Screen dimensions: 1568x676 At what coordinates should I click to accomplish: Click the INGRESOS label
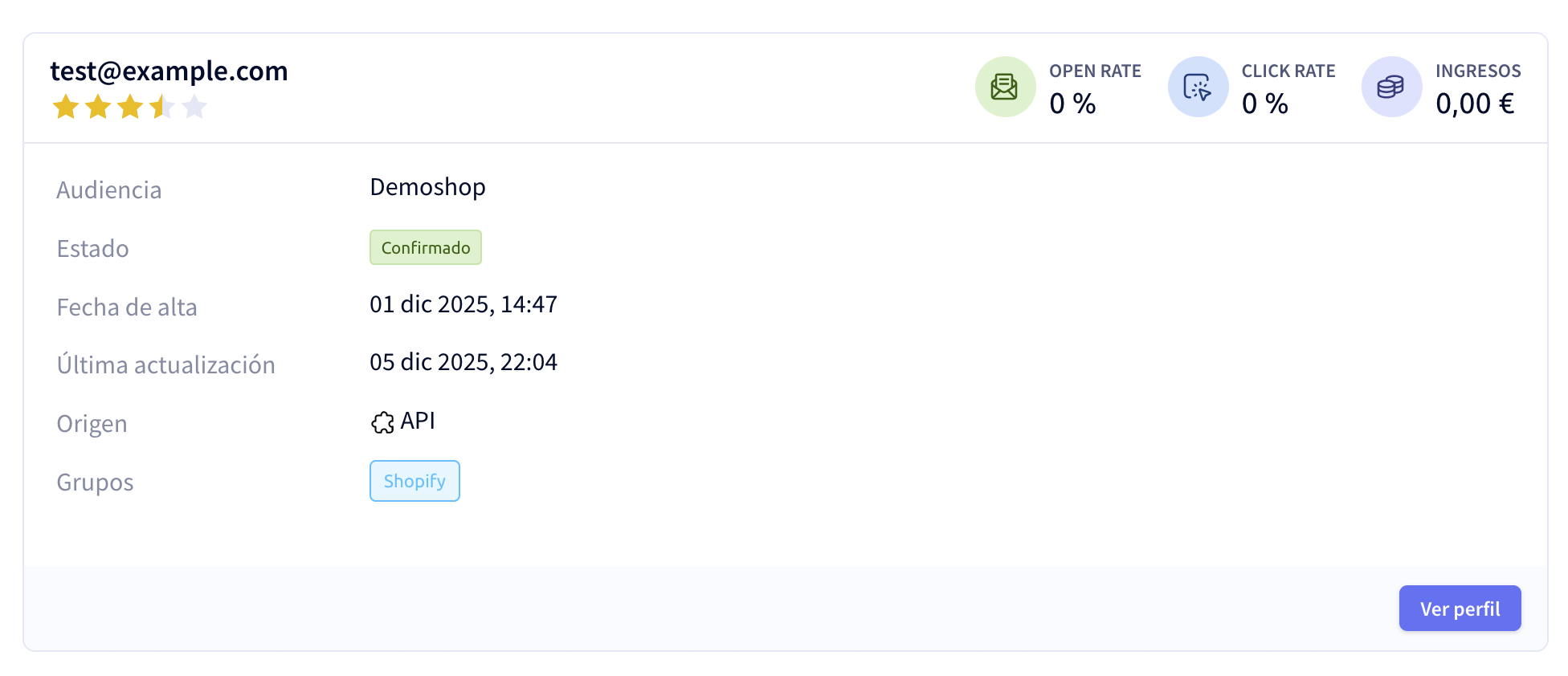[x=1478, y=71]
